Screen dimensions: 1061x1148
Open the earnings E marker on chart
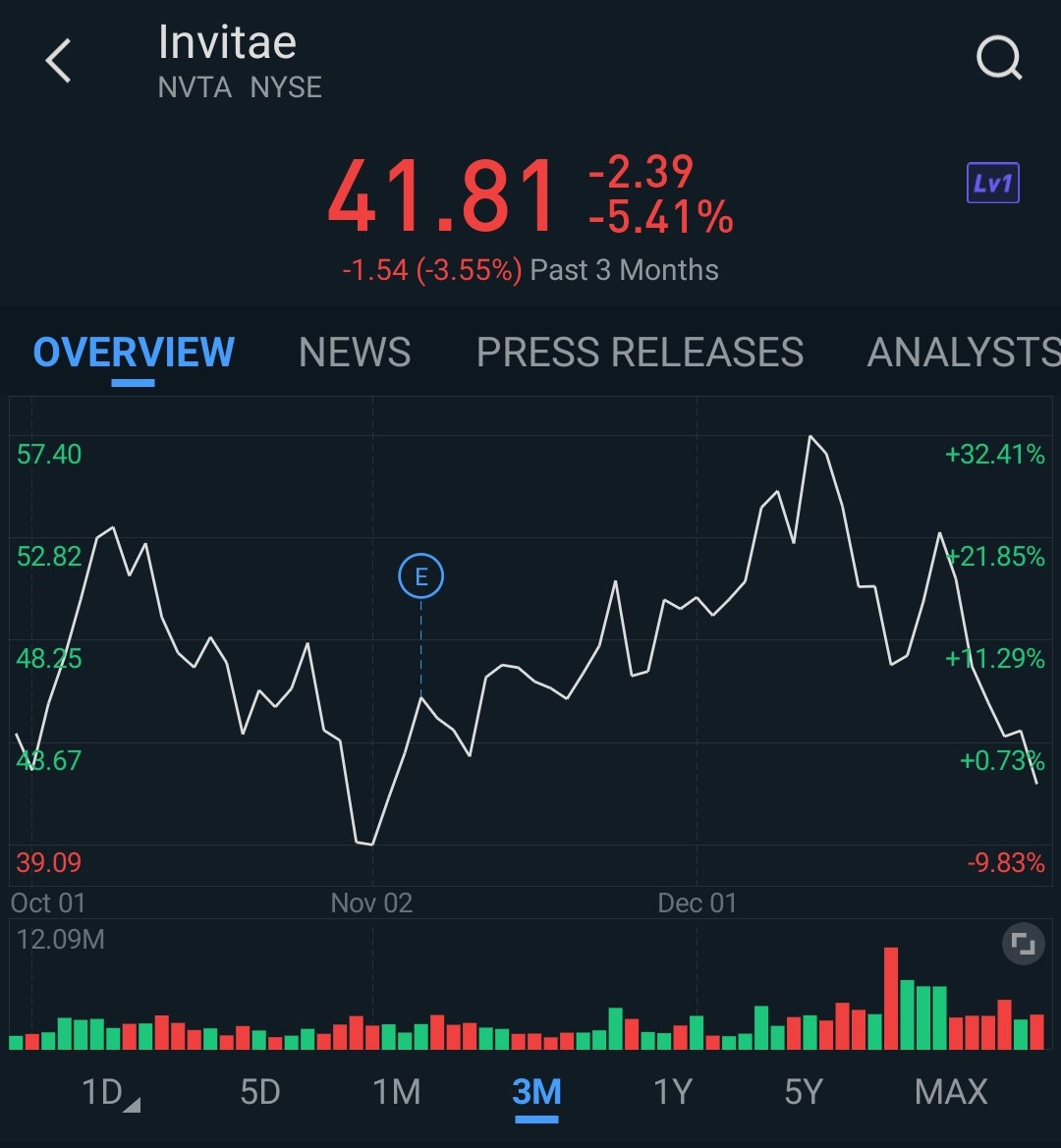coord(421,576)
